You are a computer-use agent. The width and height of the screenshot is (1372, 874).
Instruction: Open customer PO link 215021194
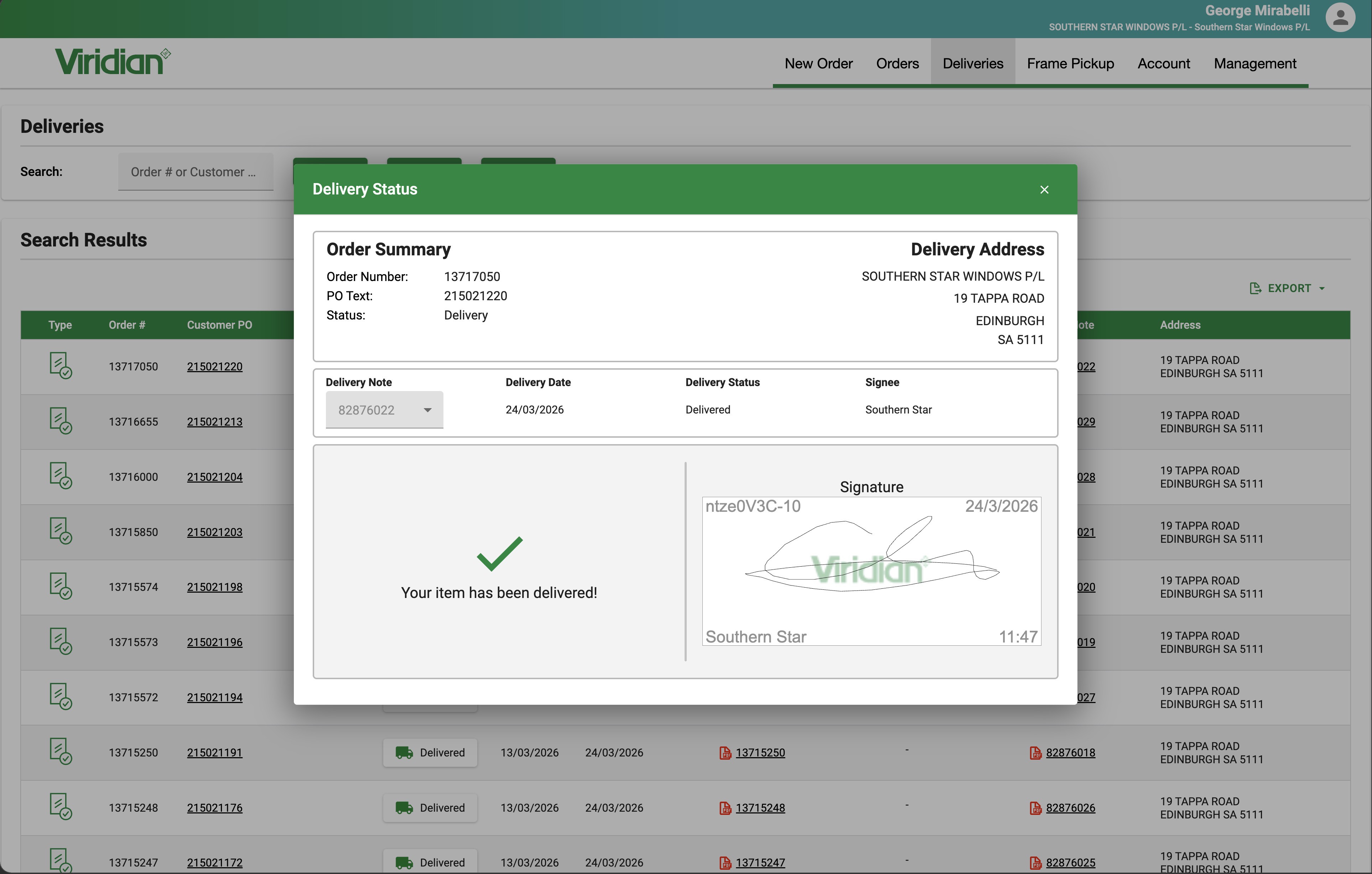pos(215,697)
